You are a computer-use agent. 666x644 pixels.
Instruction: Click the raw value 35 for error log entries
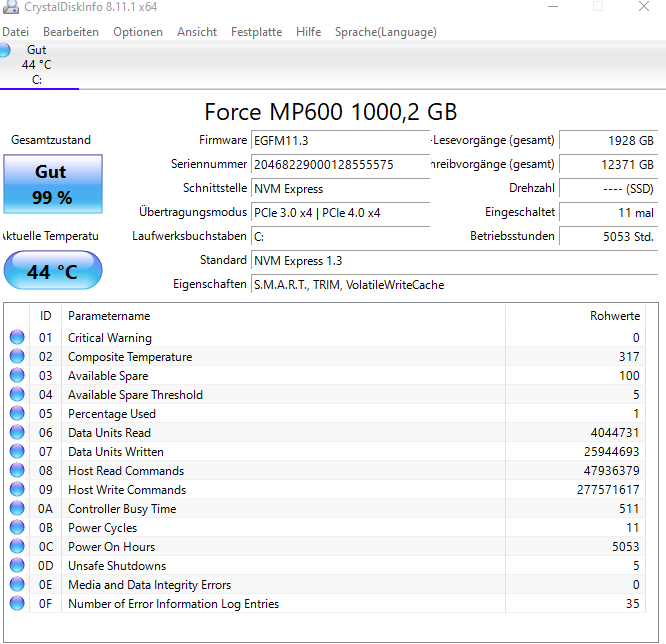click(632, 604)
